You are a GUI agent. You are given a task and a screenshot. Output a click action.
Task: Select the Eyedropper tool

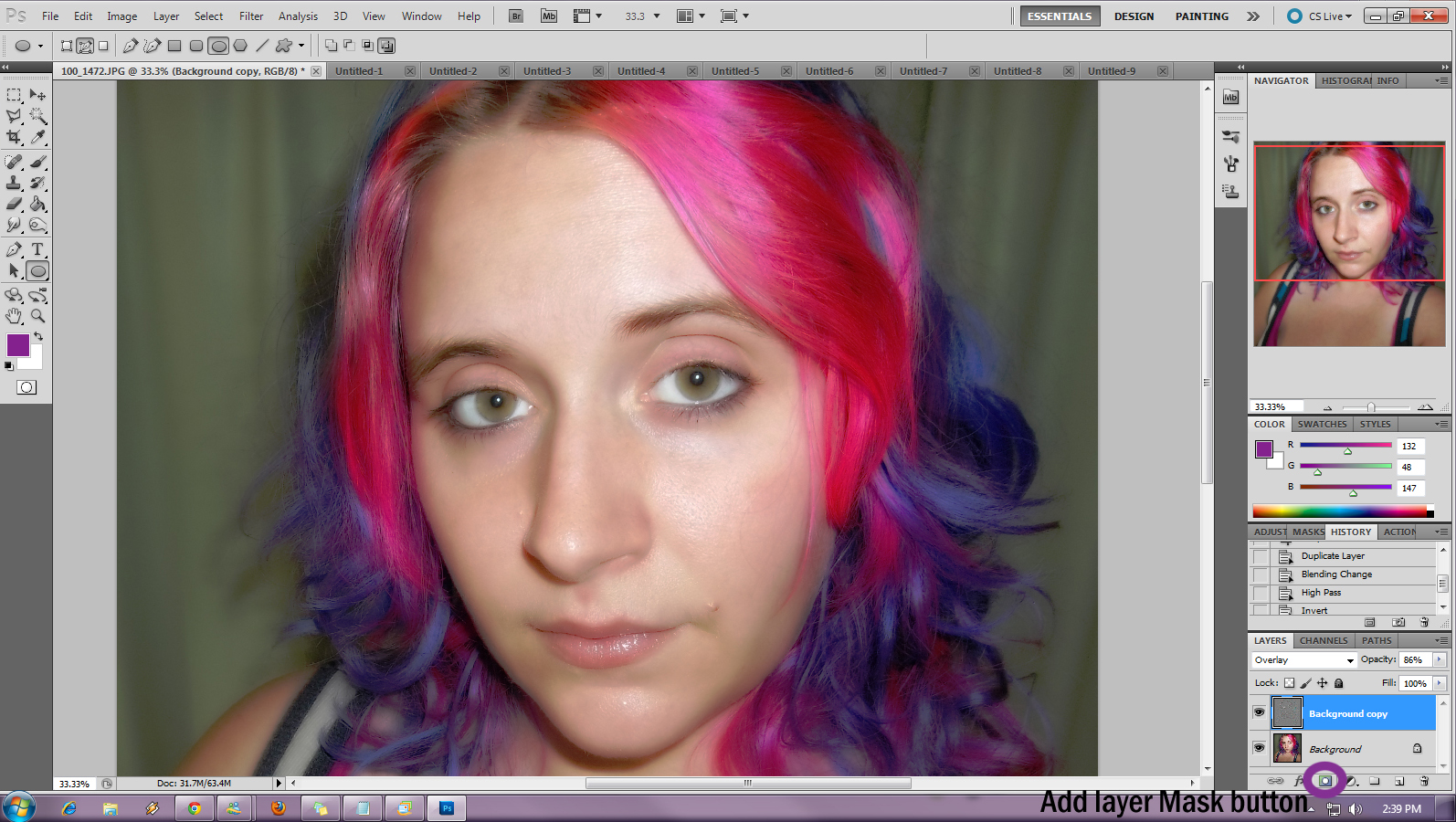point(37,138)
